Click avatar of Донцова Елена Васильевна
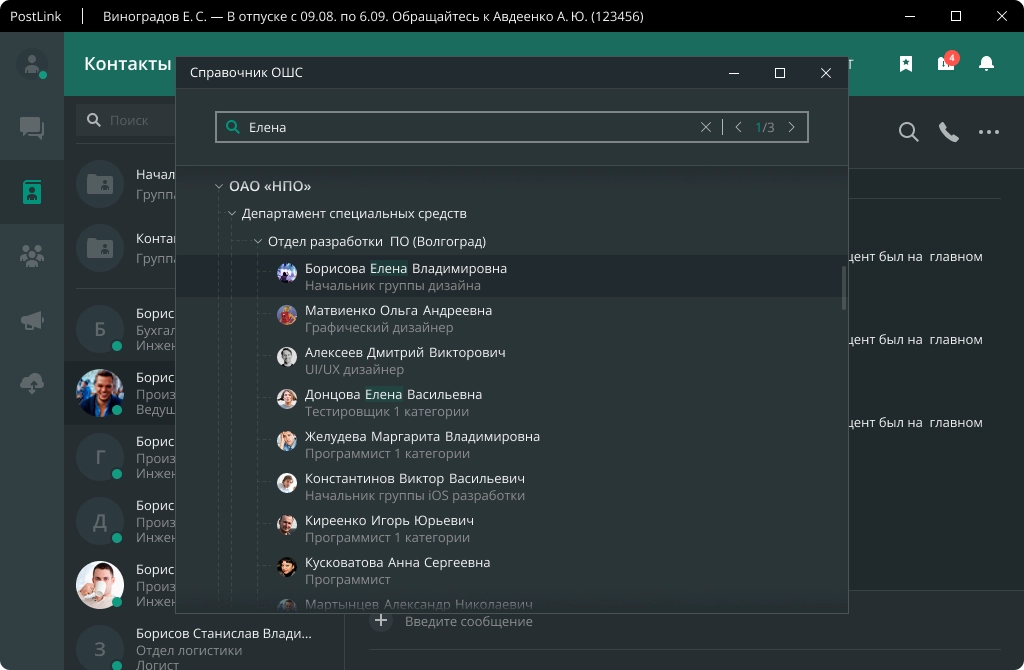Screen dimensions: 1024x670 point(287,398)
